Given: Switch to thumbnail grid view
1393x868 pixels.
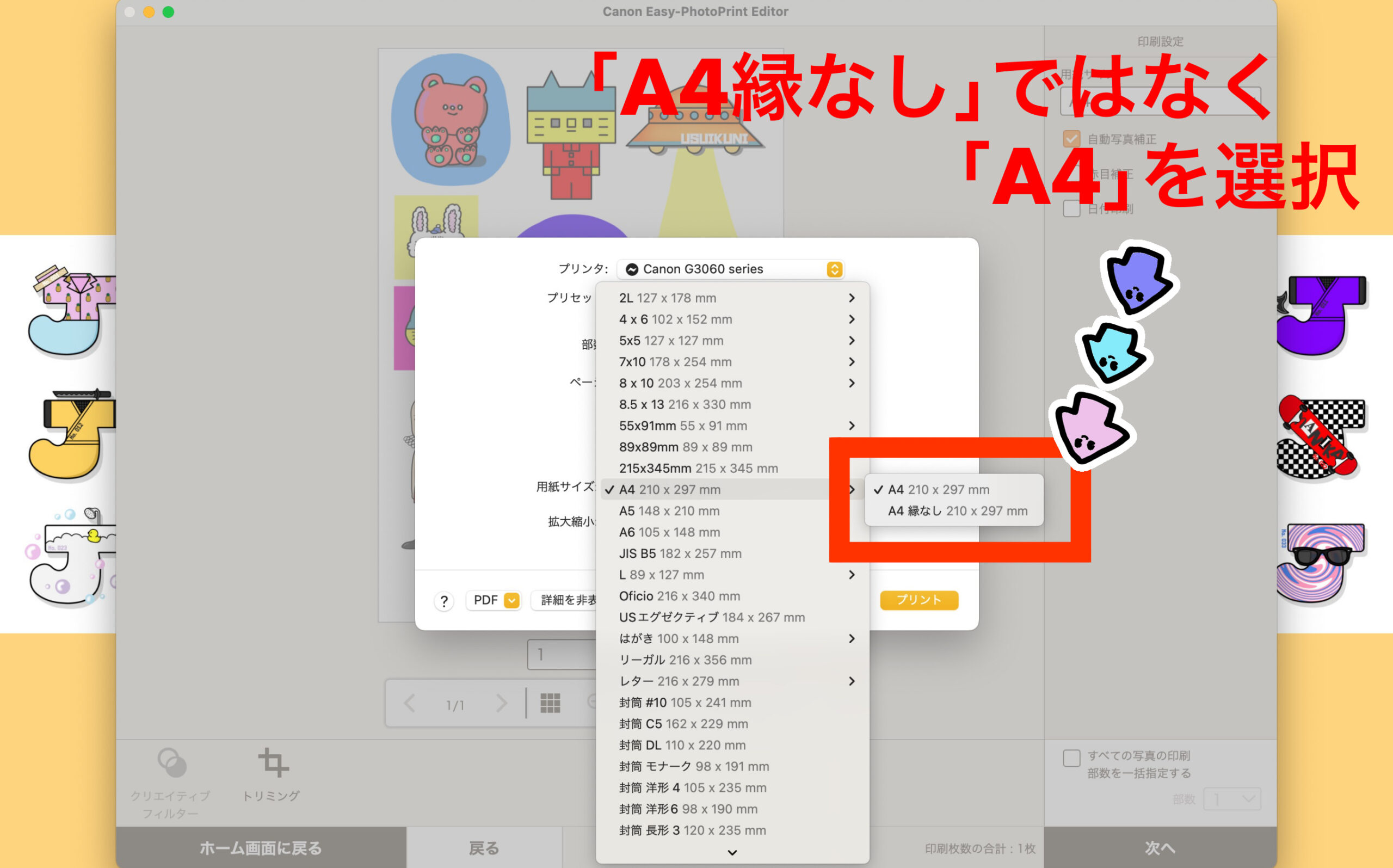Looking at the screenshot, I should pyautogui.click(x=550, y=703).
